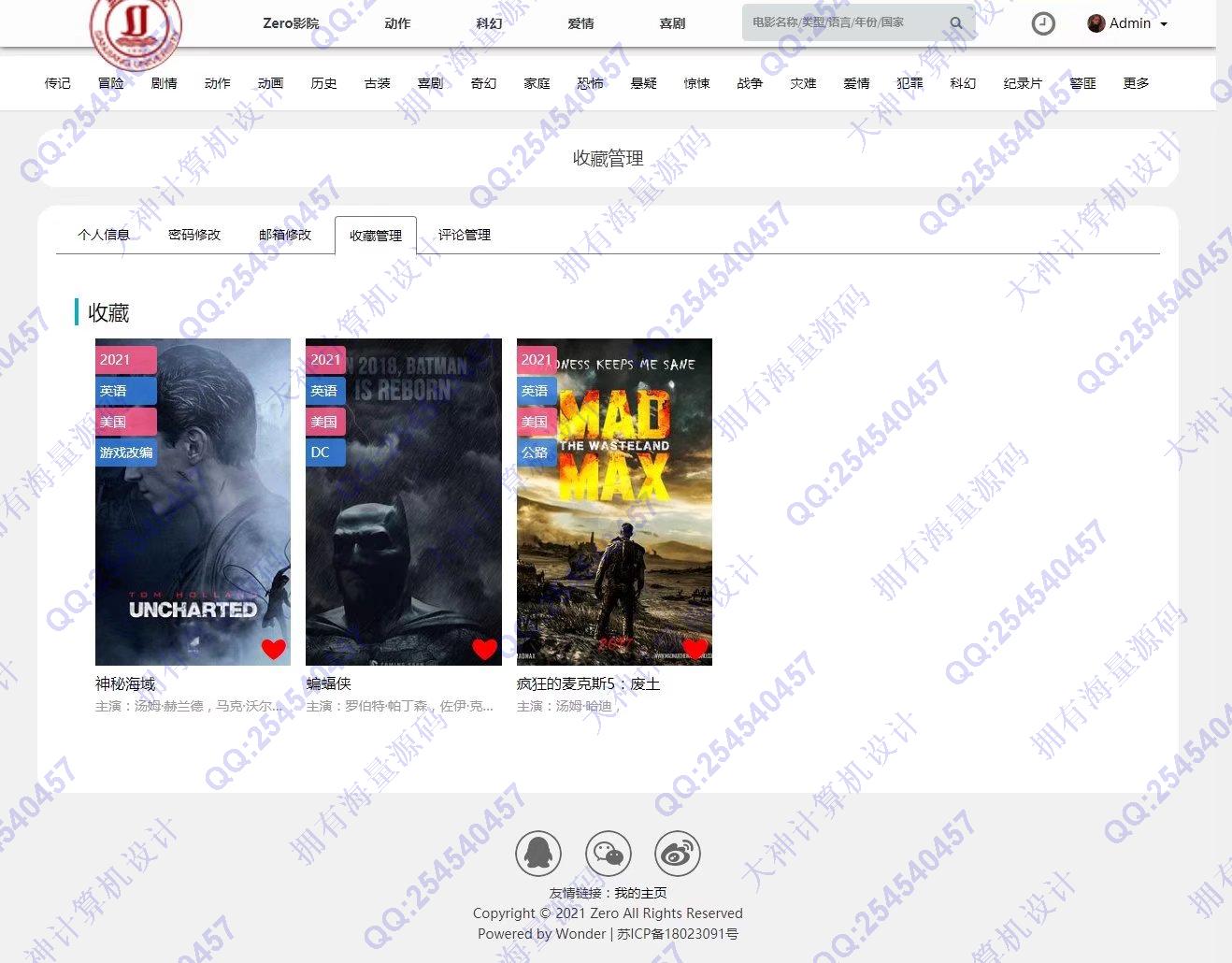Open the Weibo icon in footer

click(678, 854)
